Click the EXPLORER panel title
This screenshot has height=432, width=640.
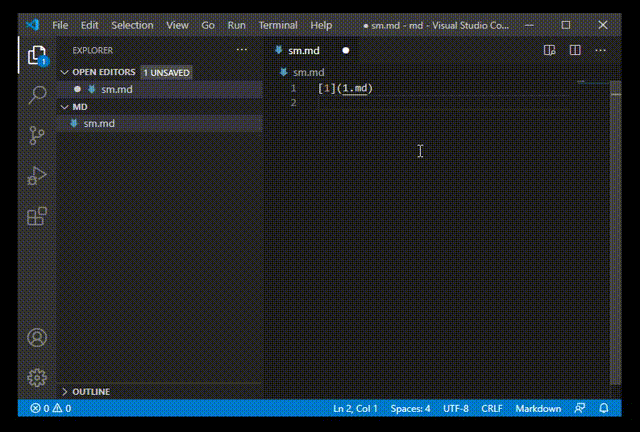(x=93, y=50)
